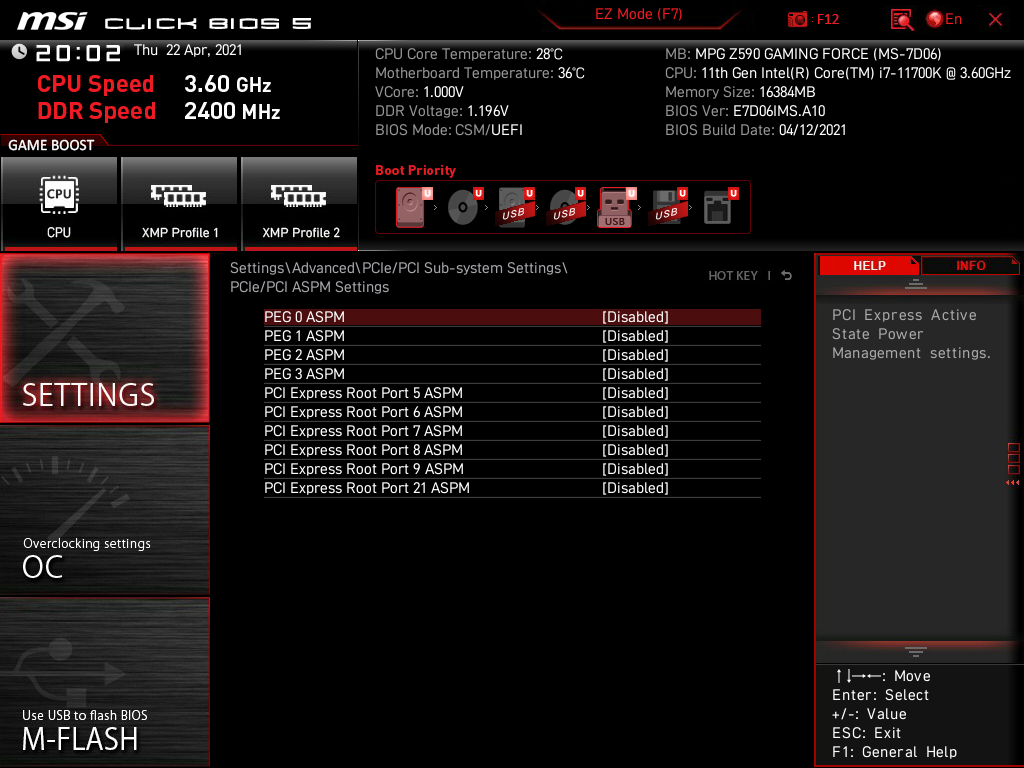Change Root Port 5 ASPM value
Screen dimensions: 1024x768
635,393
